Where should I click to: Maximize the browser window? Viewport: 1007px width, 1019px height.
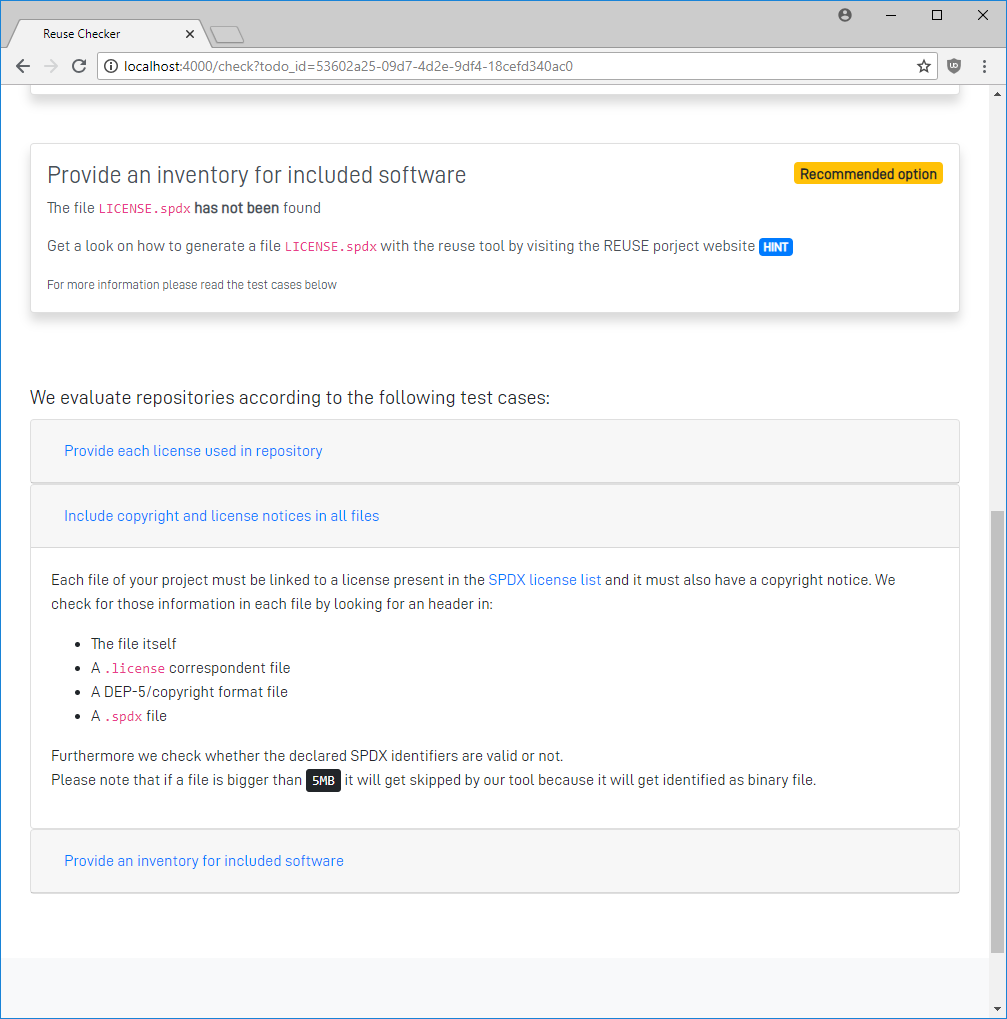pyautogui.click(x=937, y=15)
